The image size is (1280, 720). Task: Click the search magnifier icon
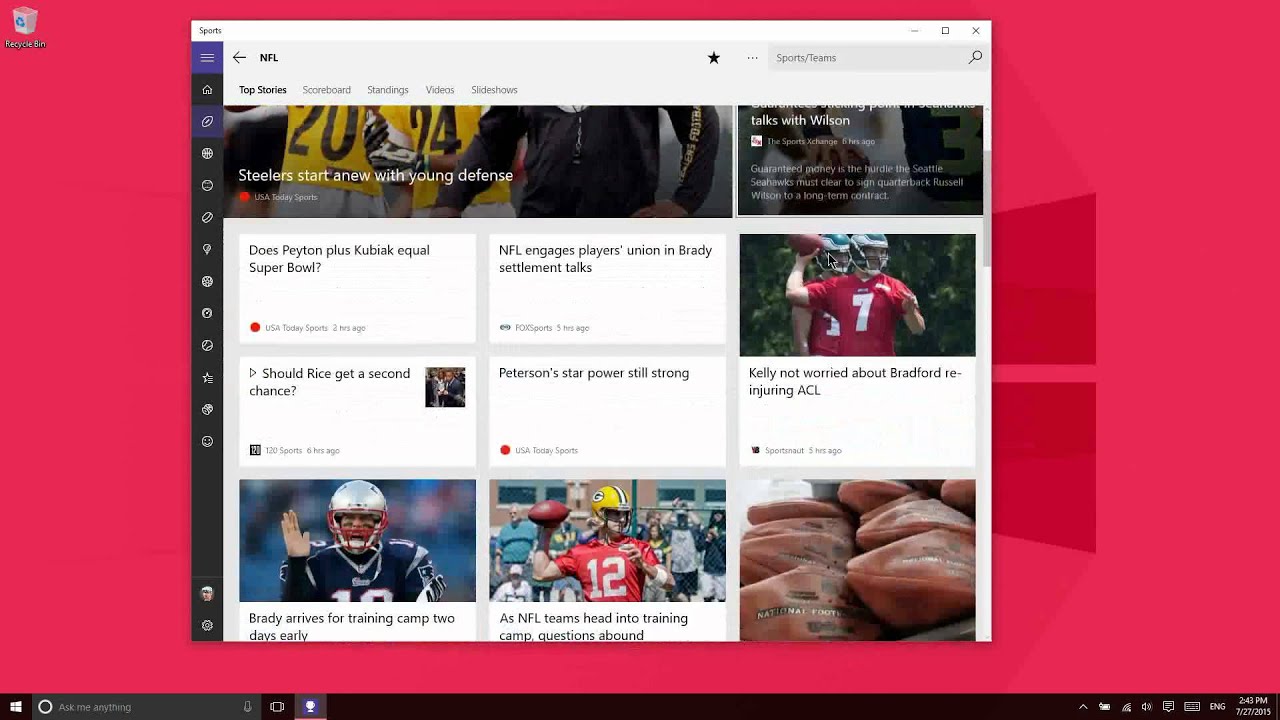pyautogui.click(x=975, y=57)
